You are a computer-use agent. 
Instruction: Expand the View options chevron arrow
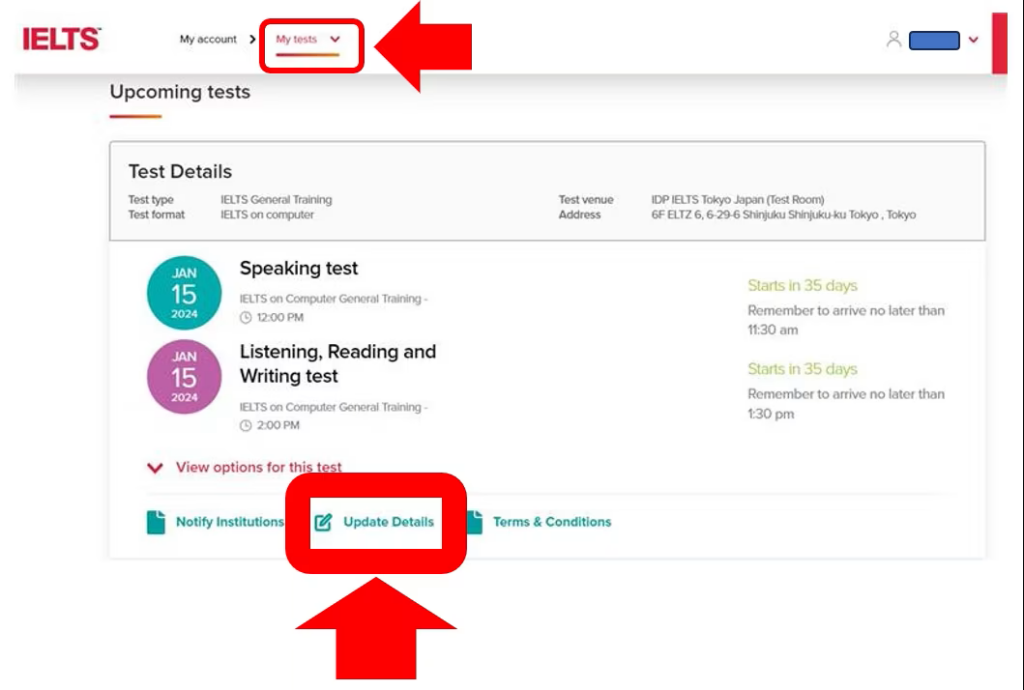155,467
